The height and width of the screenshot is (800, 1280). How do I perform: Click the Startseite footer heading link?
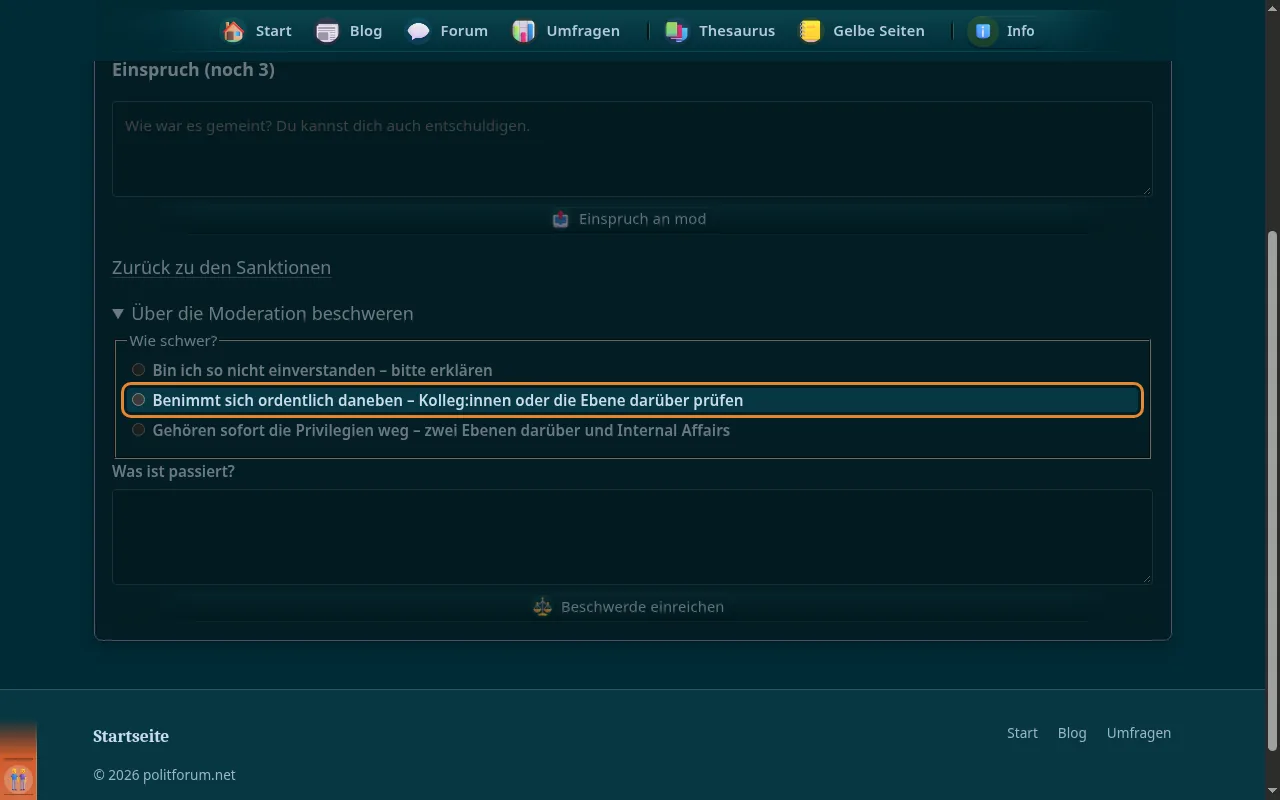131,736
